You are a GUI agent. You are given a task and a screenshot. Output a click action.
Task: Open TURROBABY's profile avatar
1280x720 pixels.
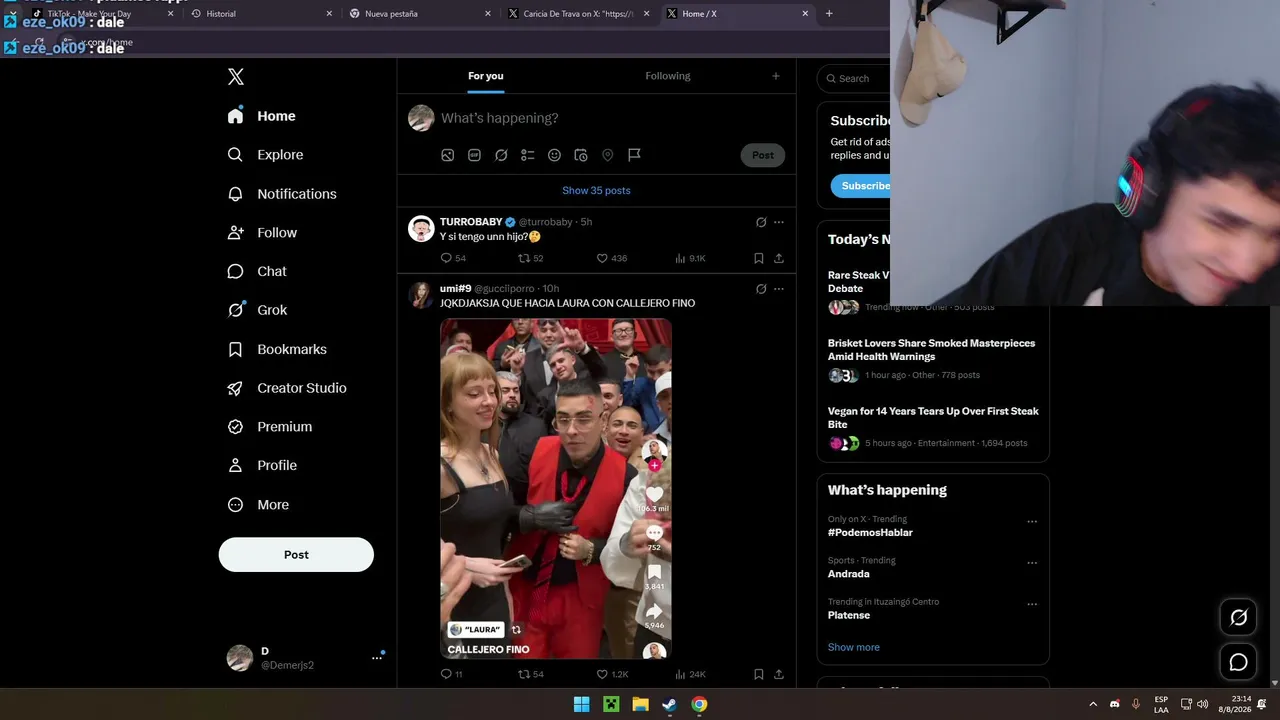click(421, 229)
